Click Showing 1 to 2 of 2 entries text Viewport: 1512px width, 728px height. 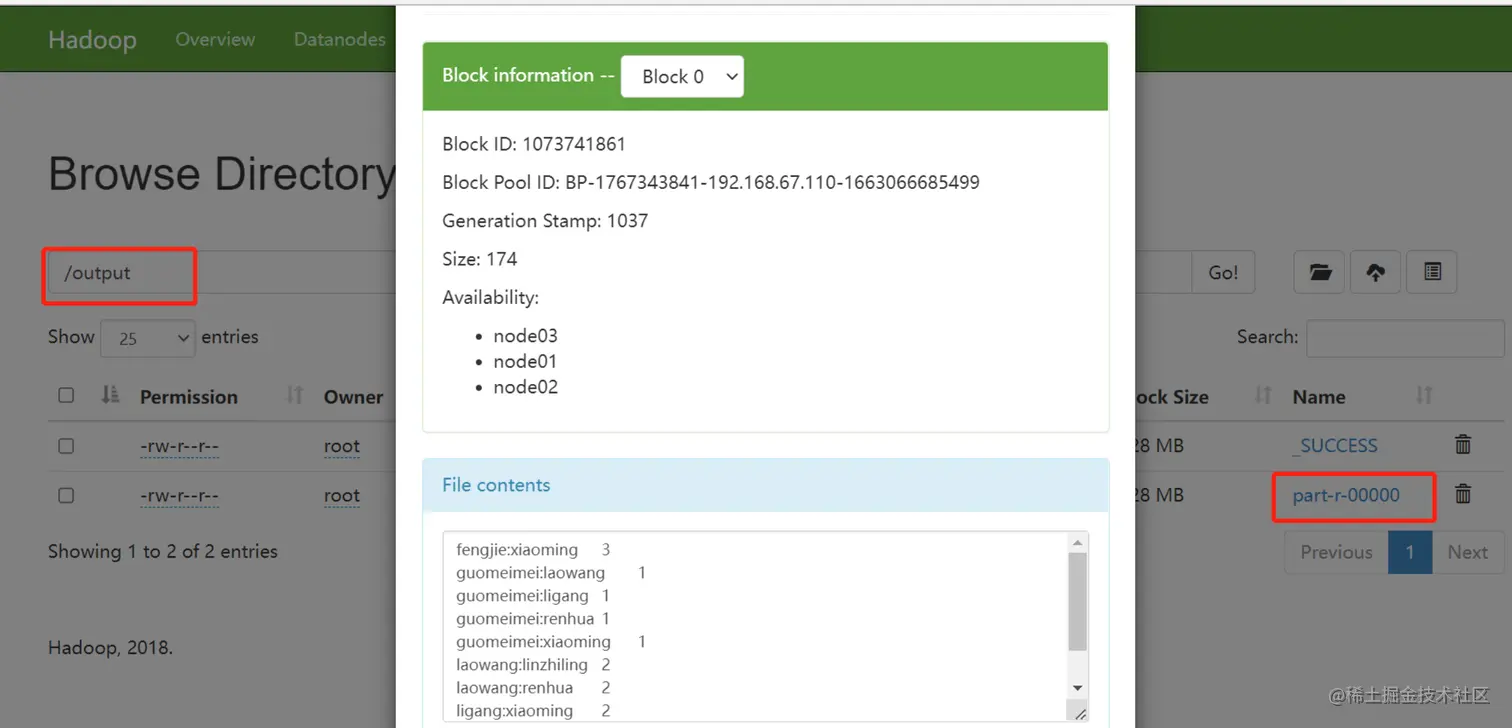(163, 551)
